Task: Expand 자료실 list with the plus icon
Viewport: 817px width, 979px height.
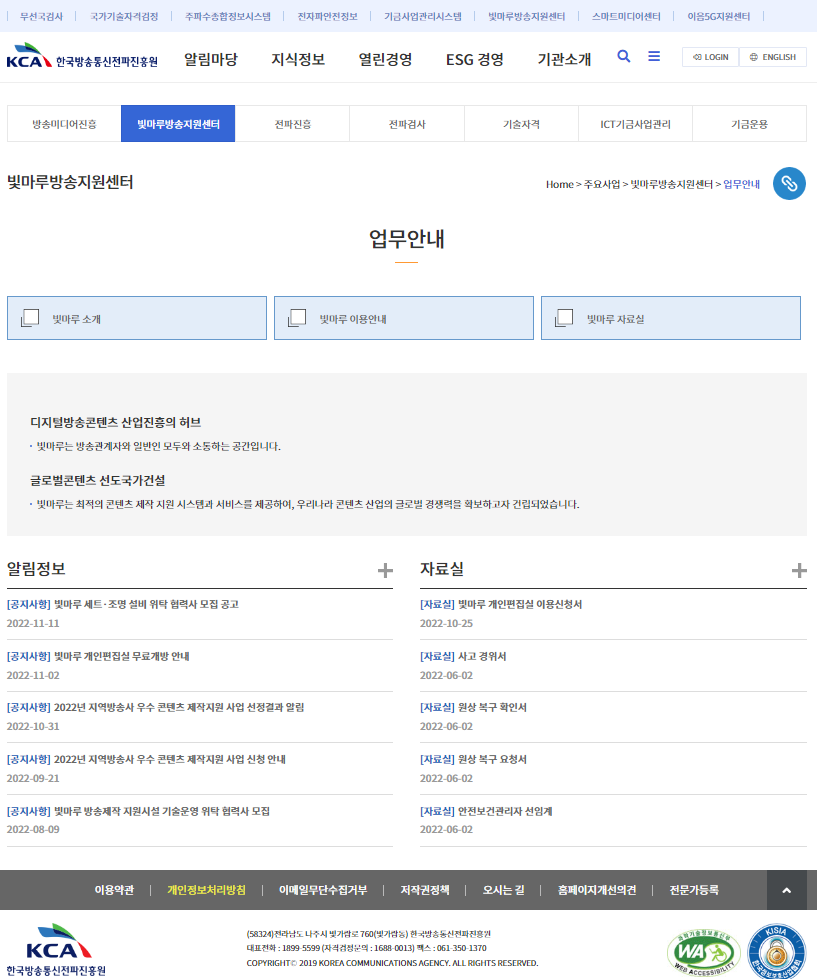Action: coord(799,570)
